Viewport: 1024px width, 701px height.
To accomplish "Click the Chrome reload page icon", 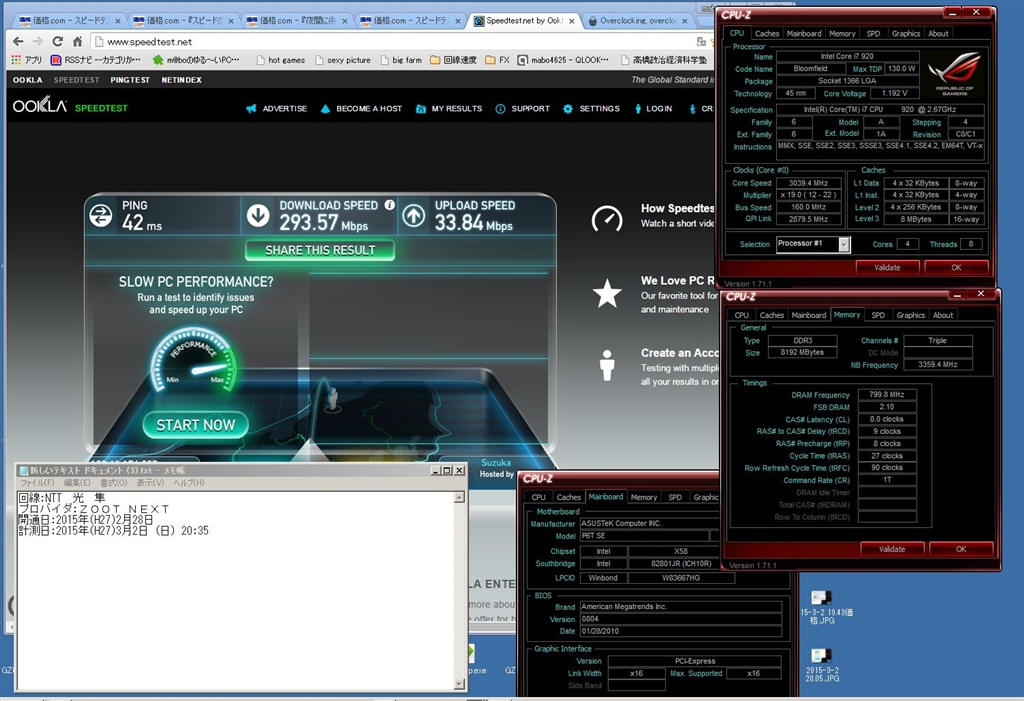I will (57, 42).
